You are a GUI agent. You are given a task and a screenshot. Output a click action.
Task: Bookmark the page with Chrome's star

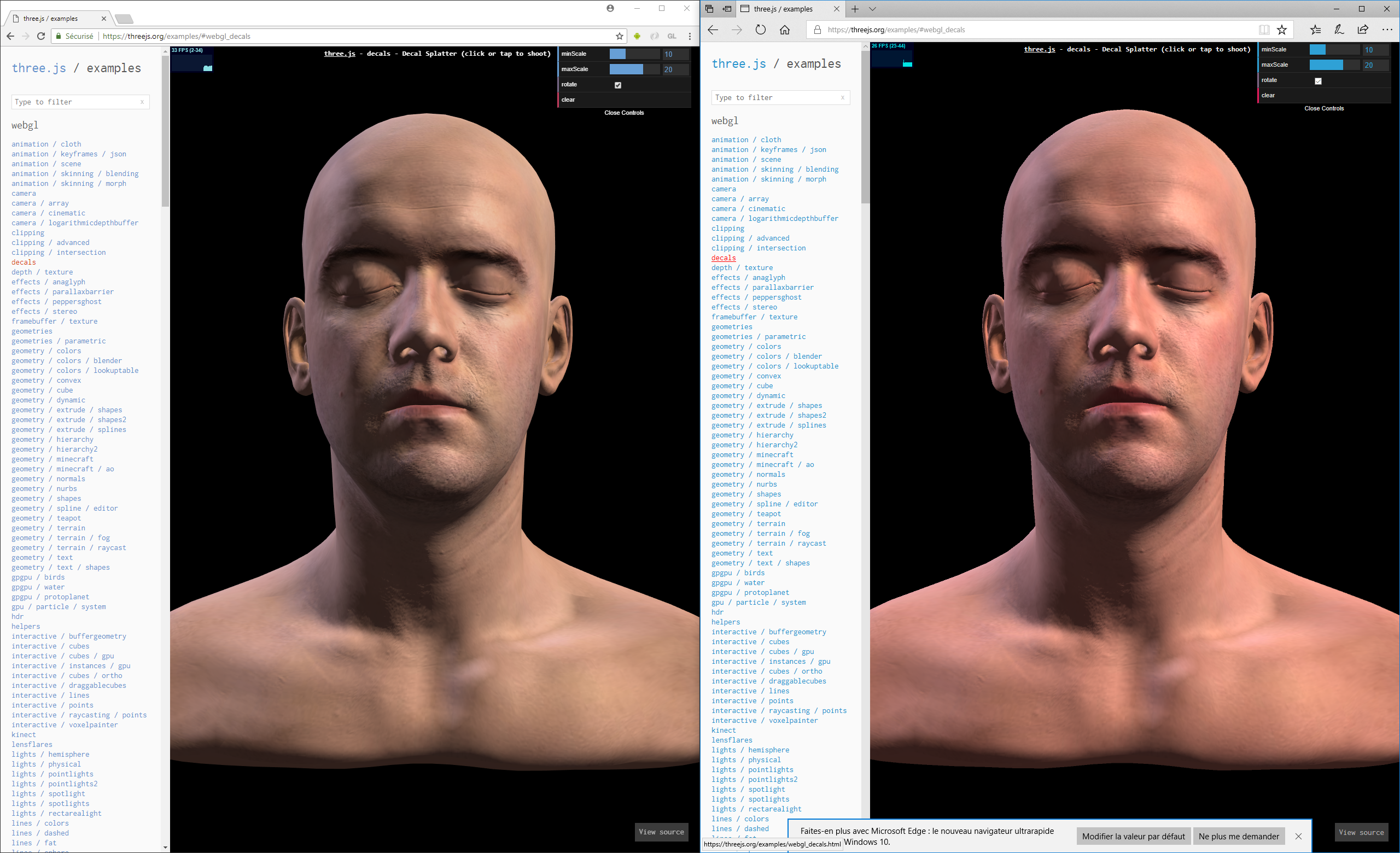[619, 36]
